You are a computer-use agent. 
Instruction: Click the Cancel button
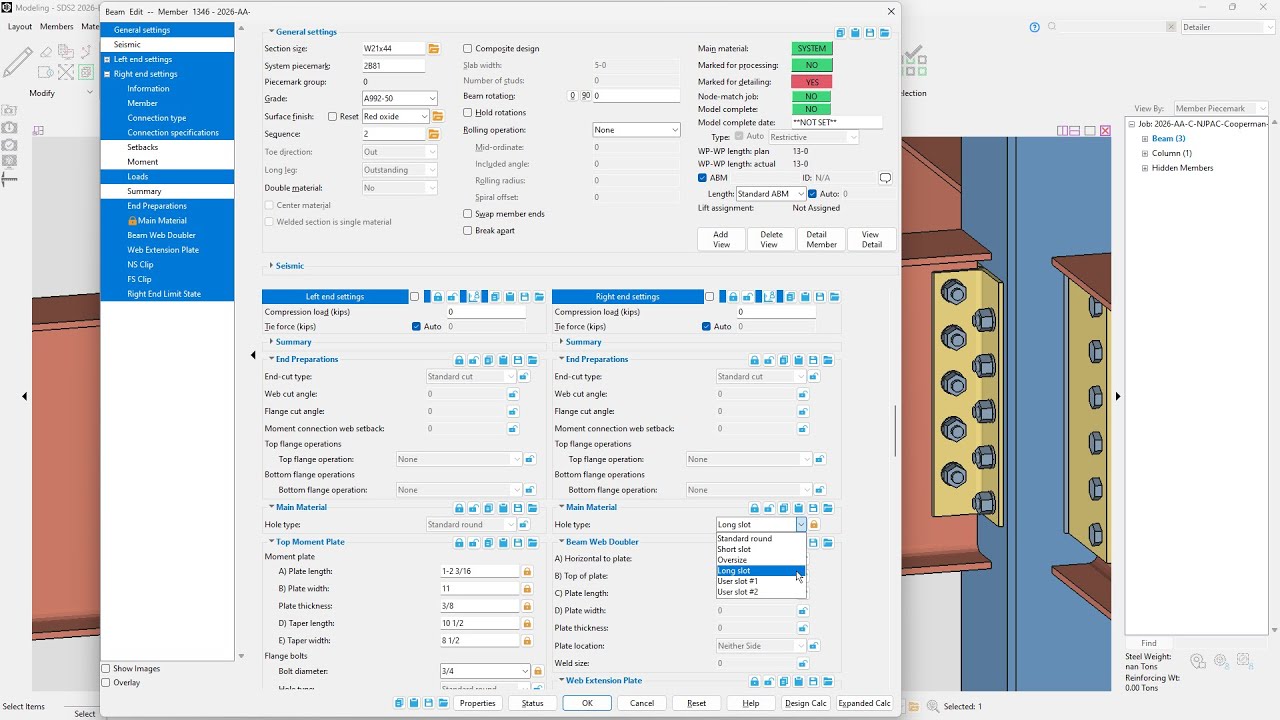tap(642, 703)
